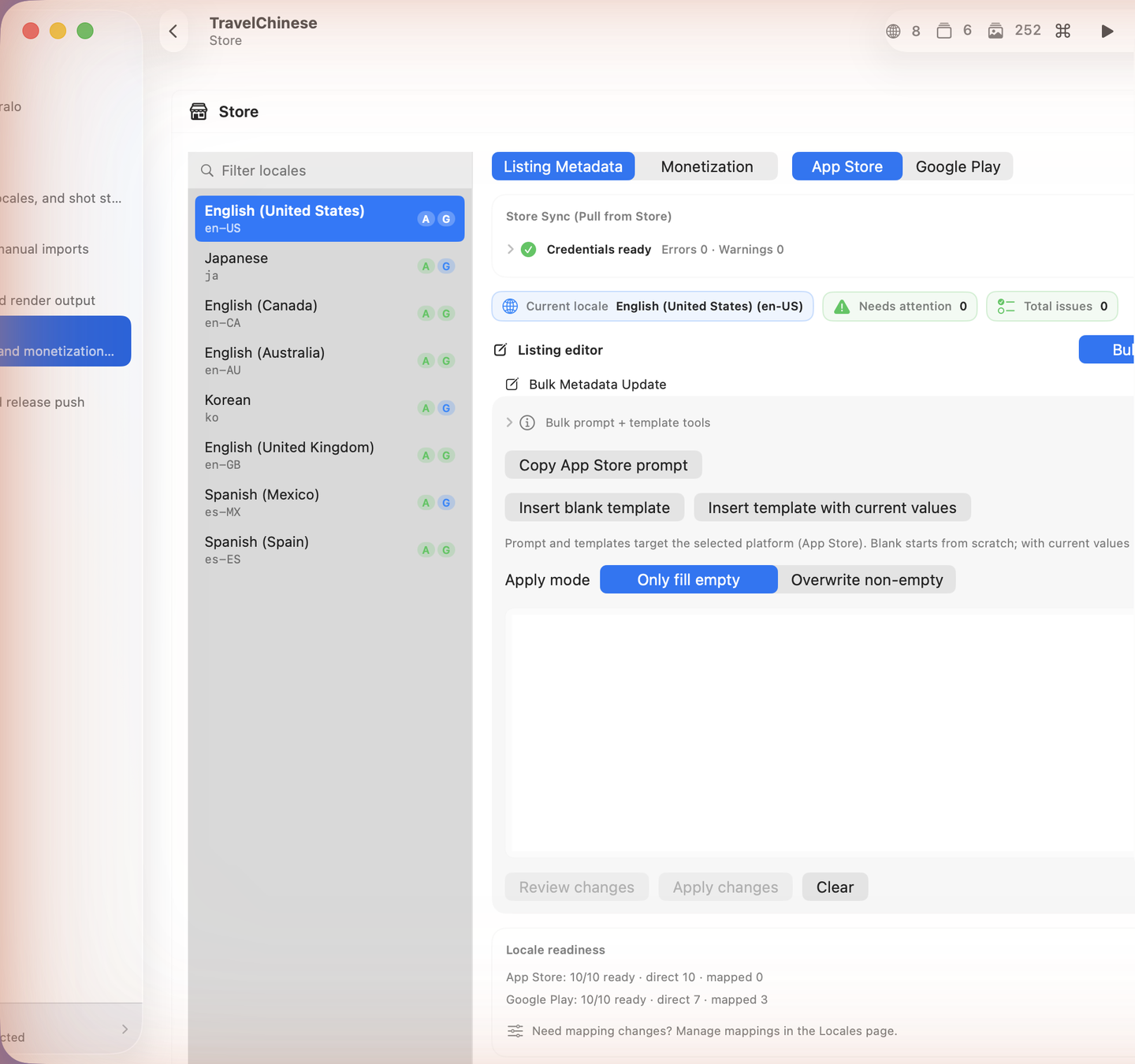Image resolution: width=1135 pixels, height=1064 pixels.
Task: Focus the Filter locales search field
Action: (330, 170)
